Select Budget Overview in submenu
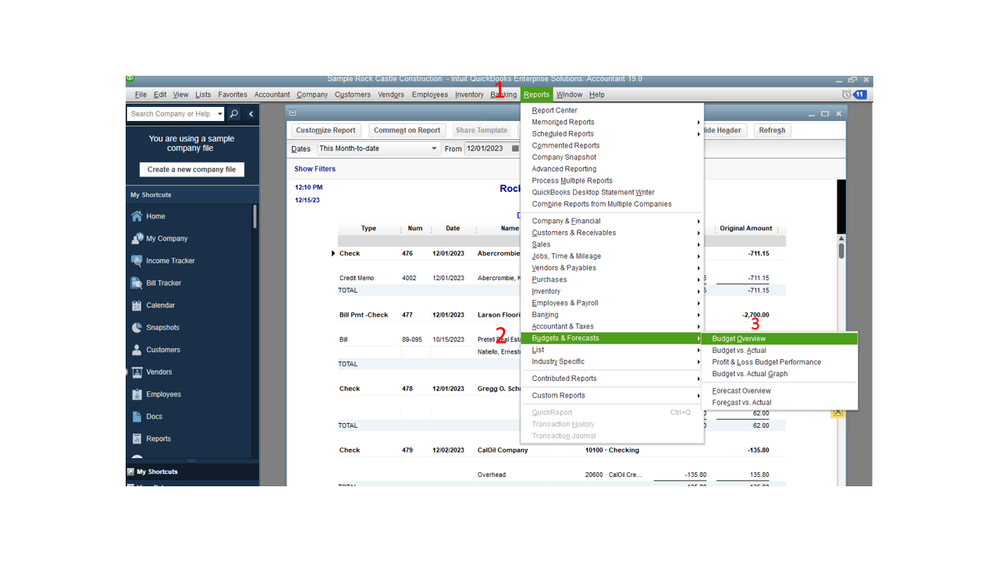This screenshot has height=562, width=999. (x=780, y=339)
